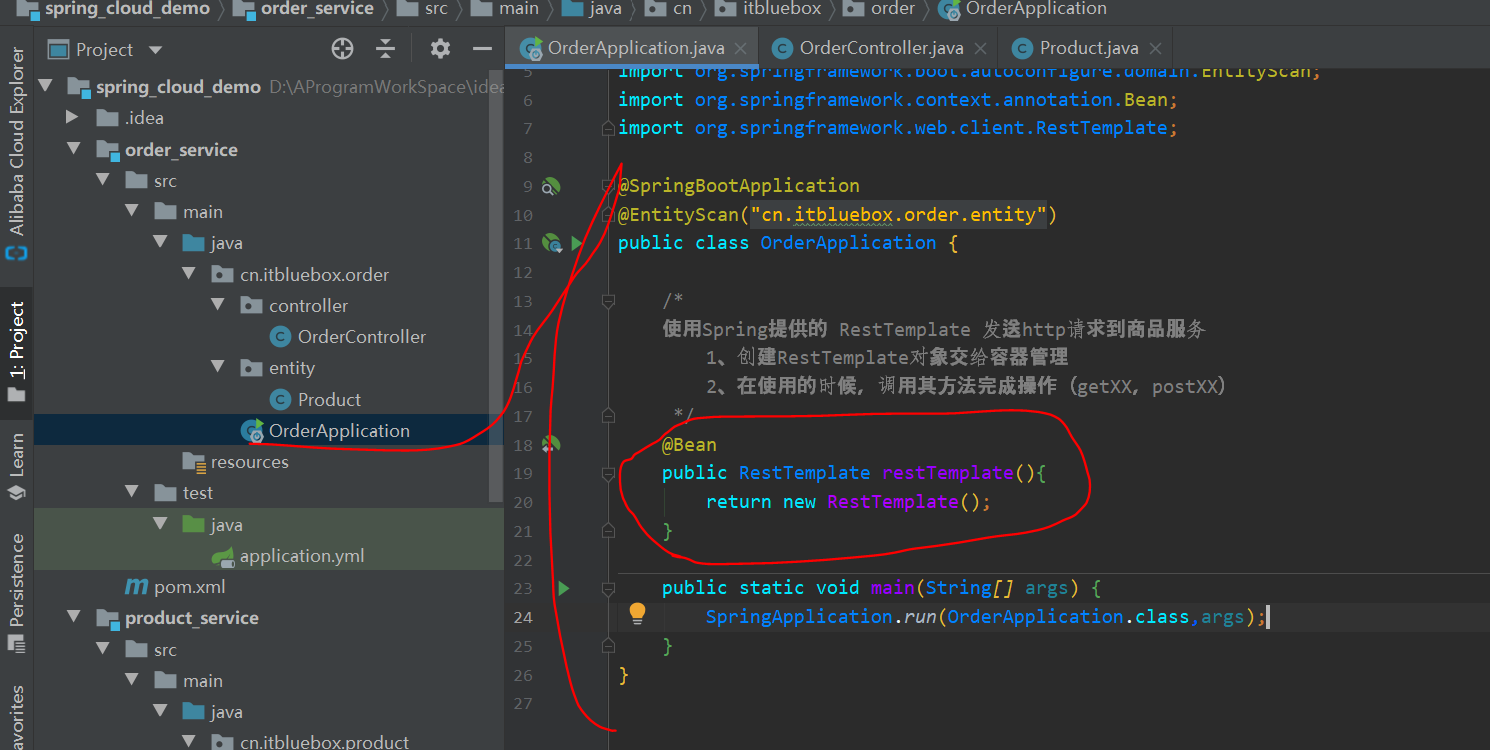This screenshot has width=1490, height=750.
Task: Close the OrderApplication.java tab
Action: 741,49
